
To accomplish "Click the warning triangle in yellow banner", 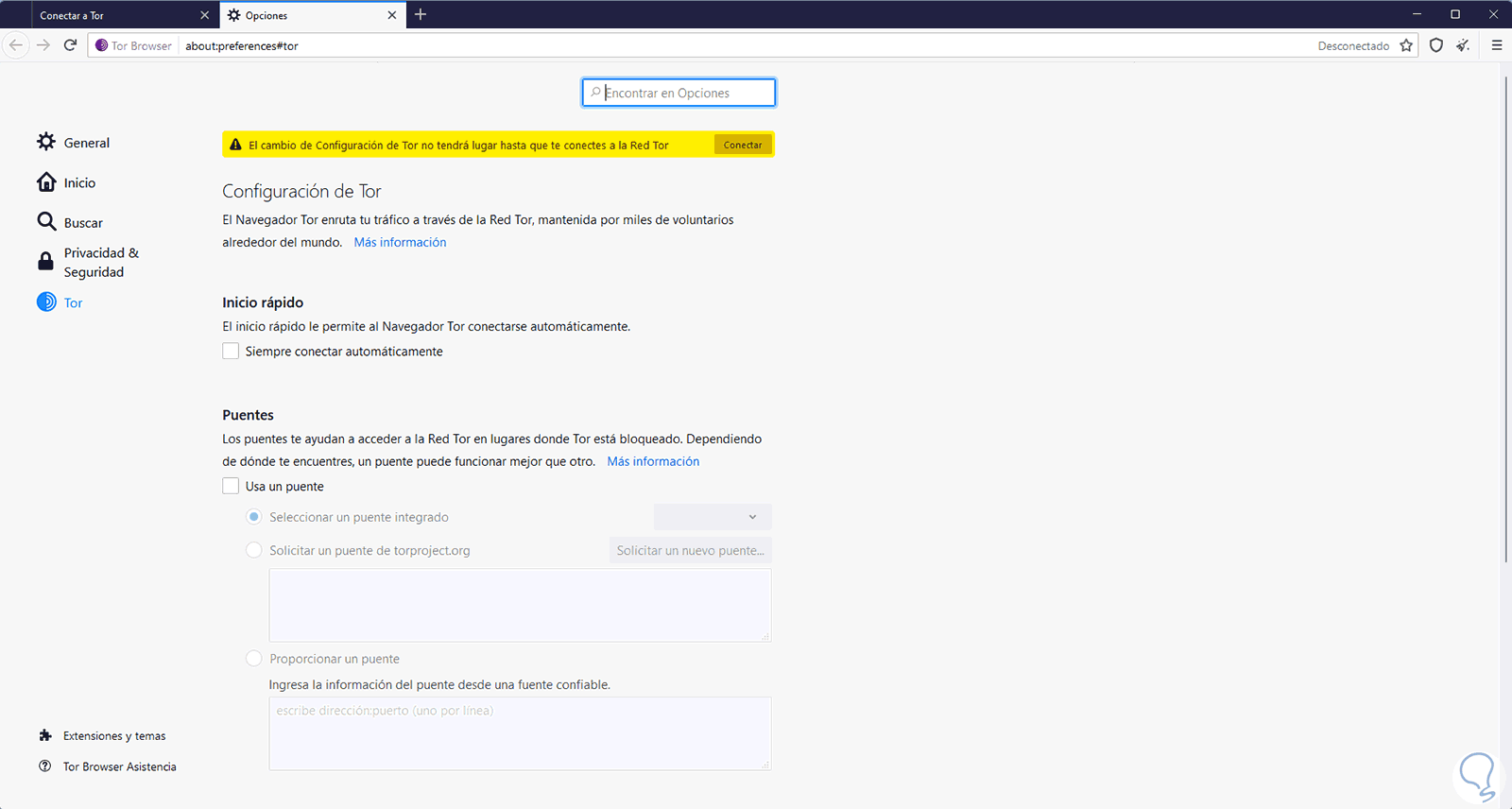I will click(x=236, y=145).
